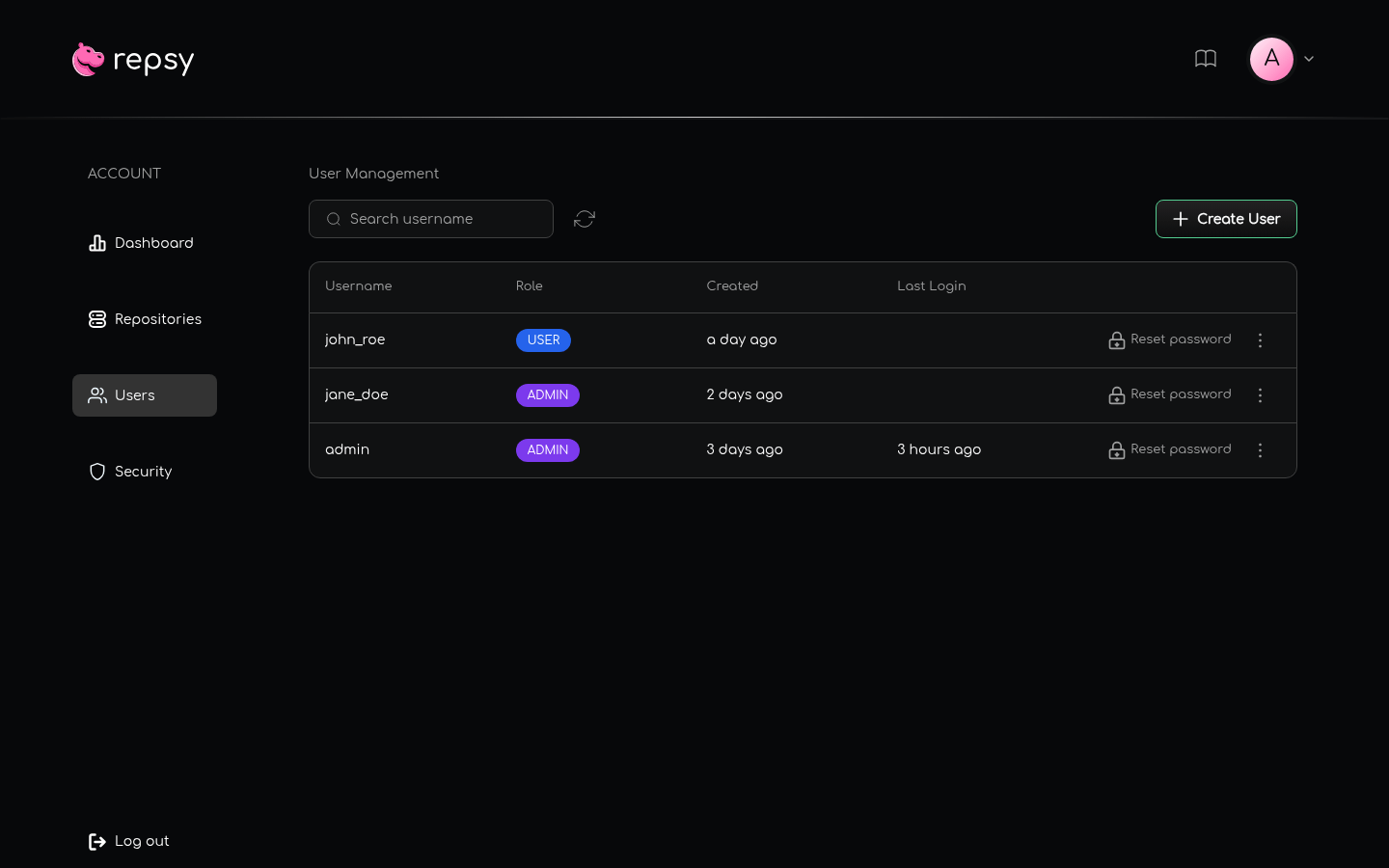Open more options for jane_doe

point(1260,395)
